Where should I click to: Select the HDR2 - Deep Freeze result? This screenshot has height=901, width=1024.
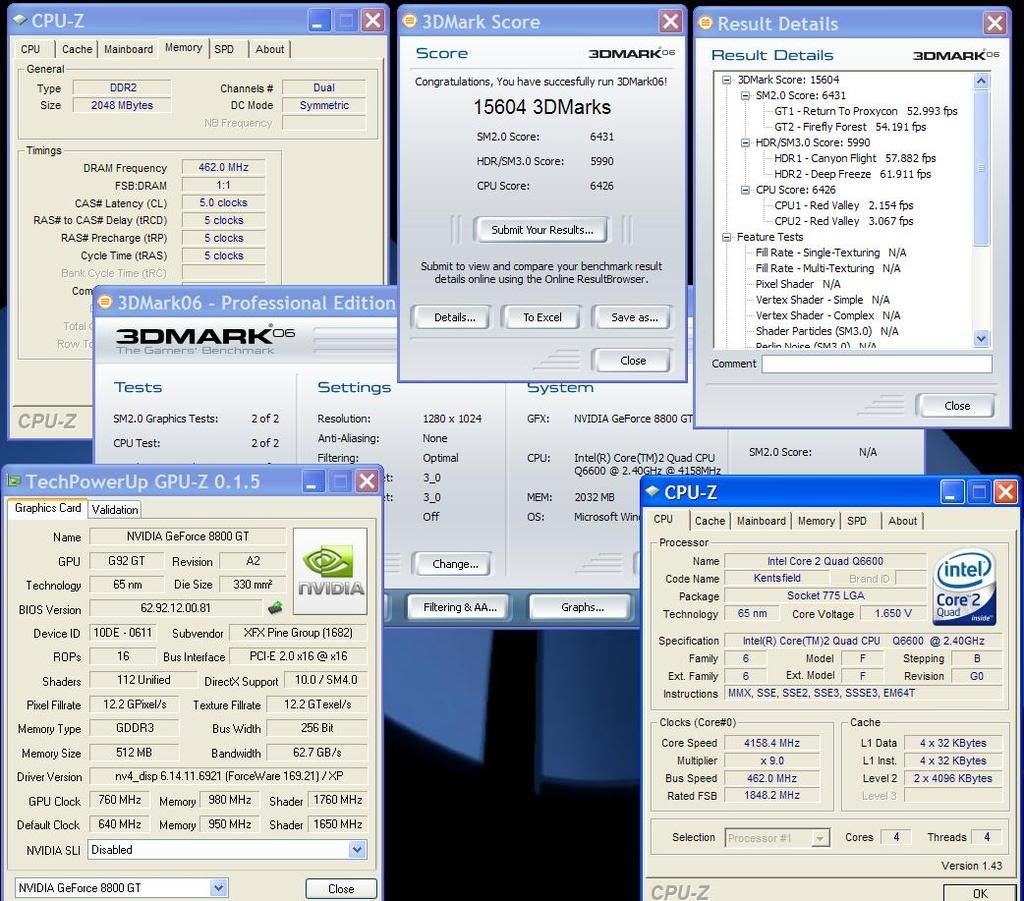[852, 174]
